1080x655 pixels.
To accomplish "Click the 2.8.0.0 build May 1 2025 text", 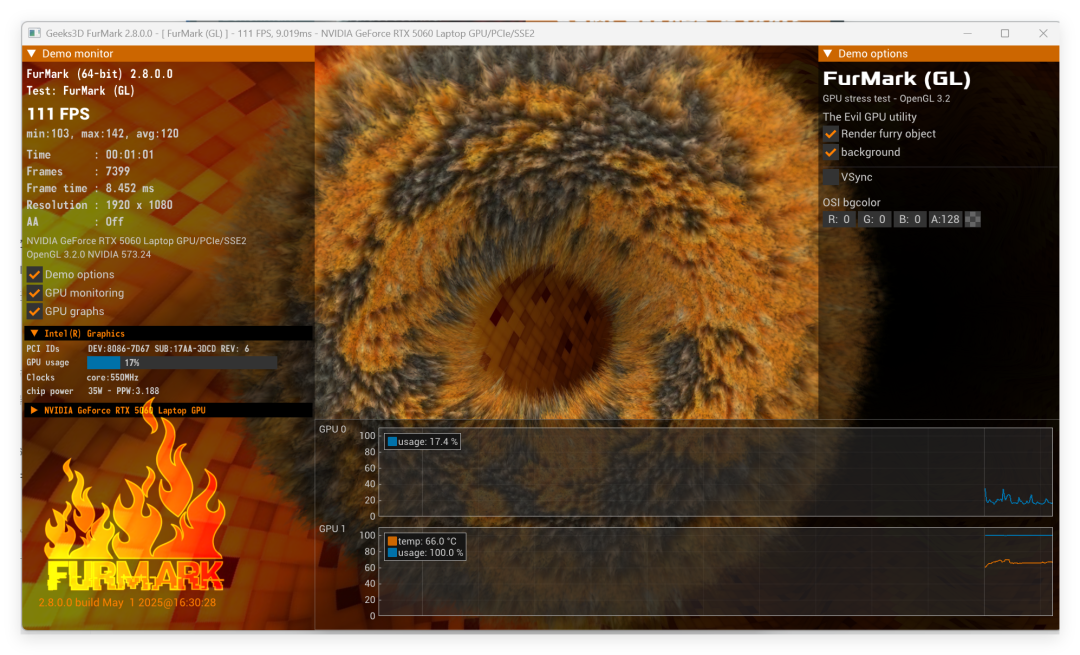I will tap(127, 603).
